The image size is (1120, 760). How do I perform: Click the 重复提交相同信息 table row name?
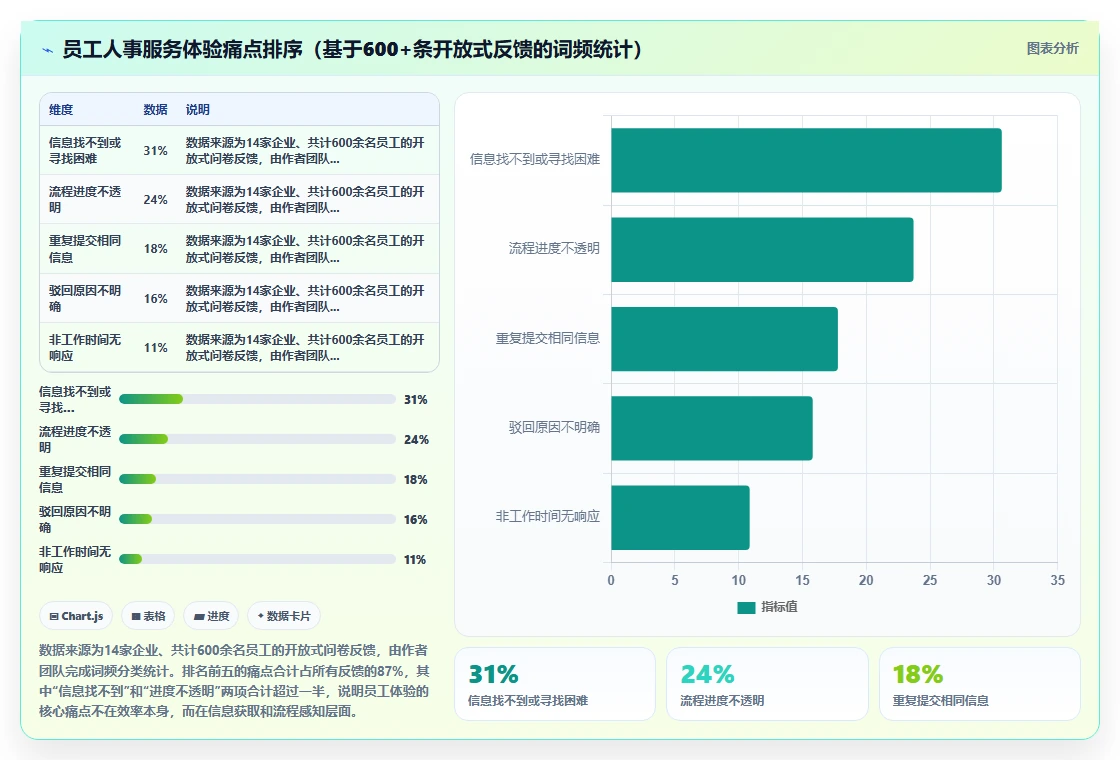tap(85, 249)
